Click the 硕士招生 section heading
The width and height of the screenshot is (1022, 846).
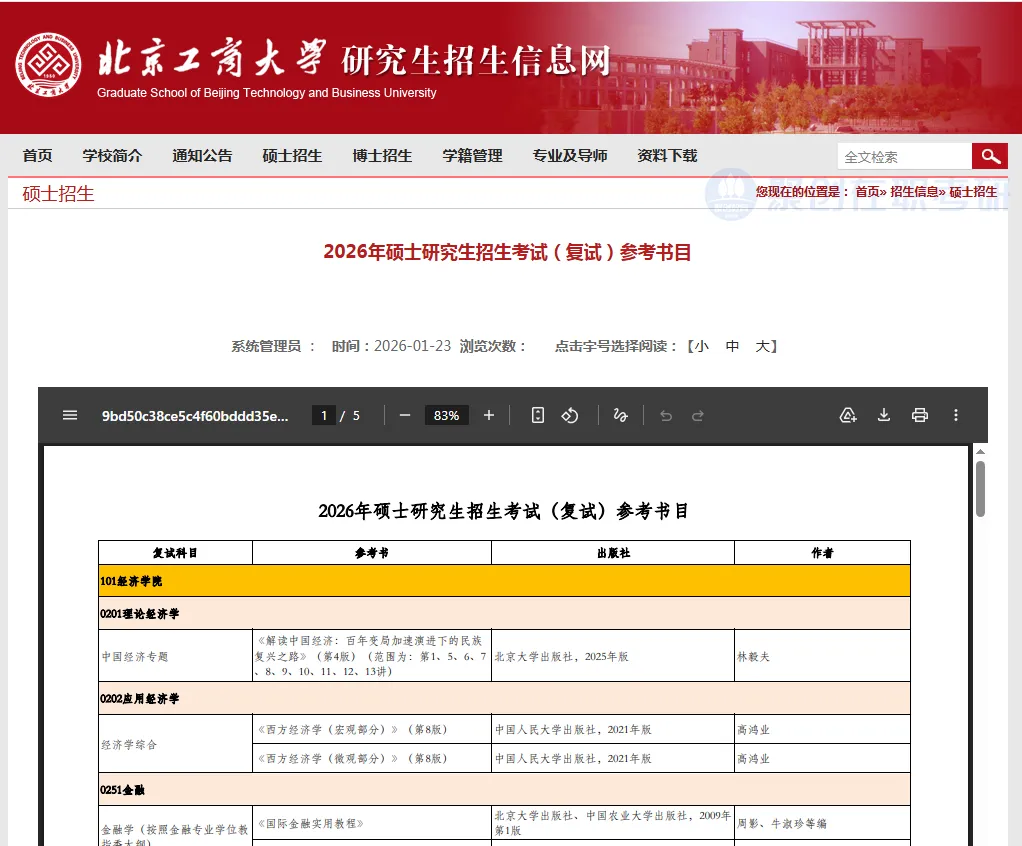tap(59, 194)
